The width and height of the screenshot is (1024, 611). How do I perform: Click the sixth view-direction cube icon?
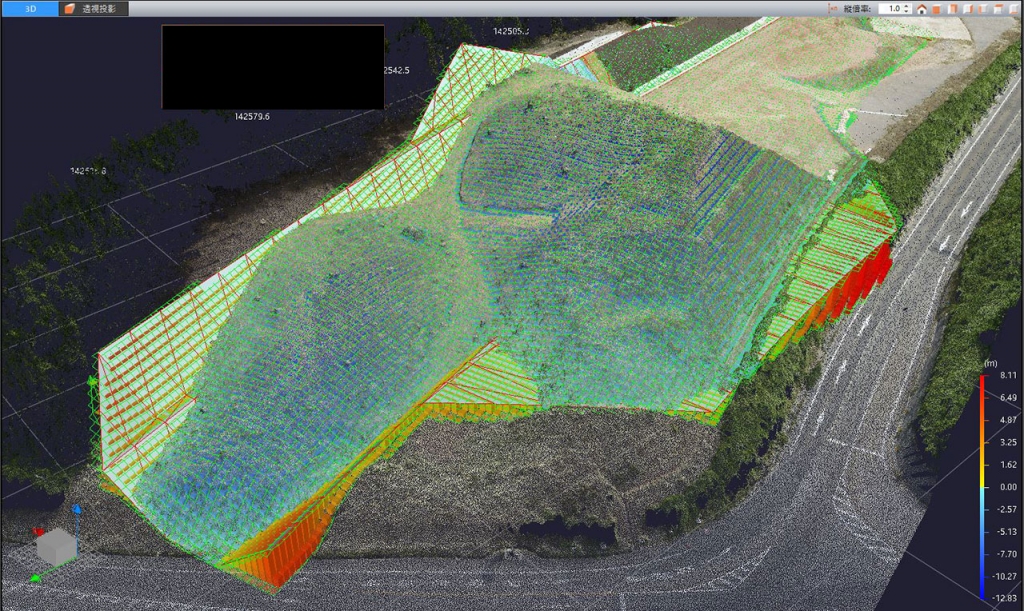coord(998,8)
